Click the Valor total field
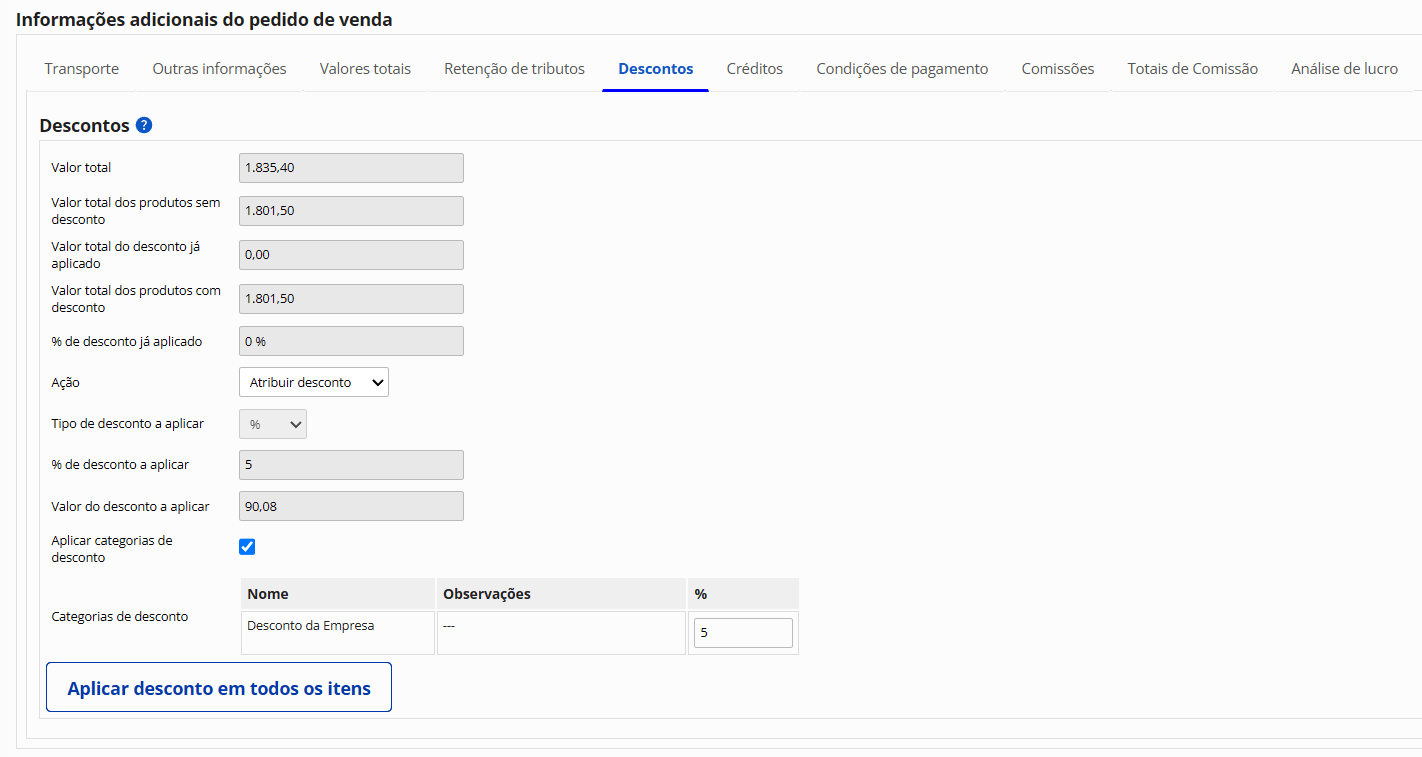This screenshot has width=1422, height=757. [351, 168]
